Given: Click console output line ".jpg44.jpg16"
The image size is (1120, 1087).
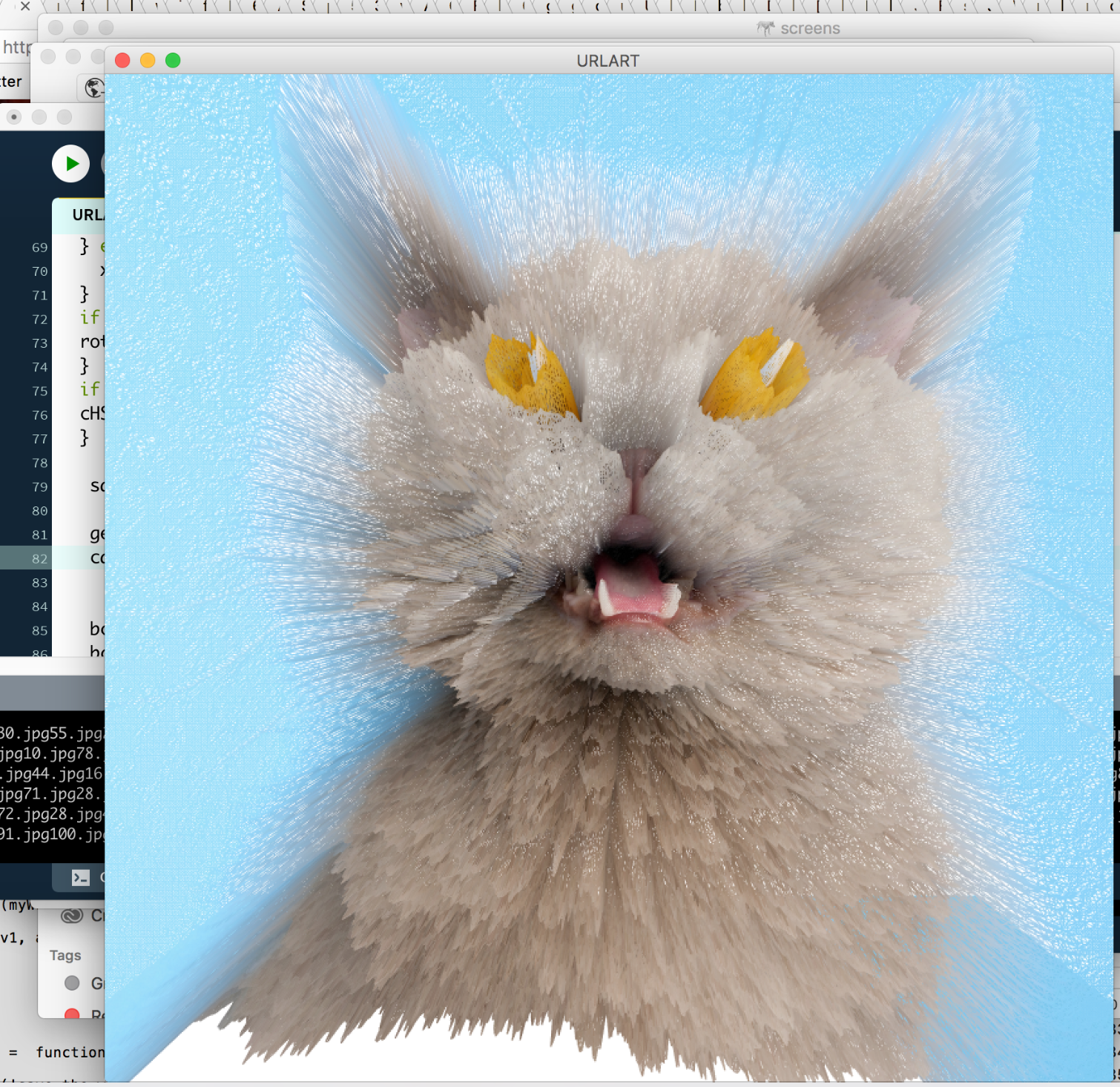Looking at the screenshot, I should (52, 773).
